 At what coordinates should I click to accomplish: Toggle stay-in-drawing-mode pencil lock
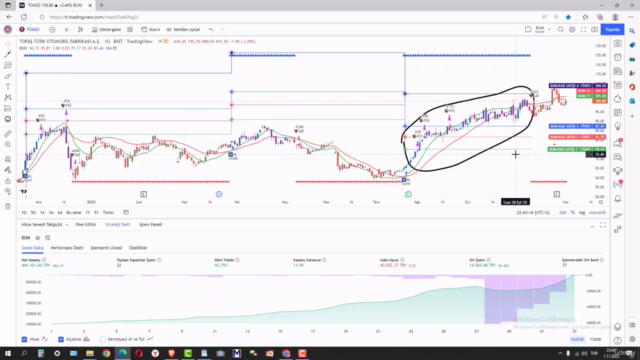pyautogui.click(x=8, y=170)
